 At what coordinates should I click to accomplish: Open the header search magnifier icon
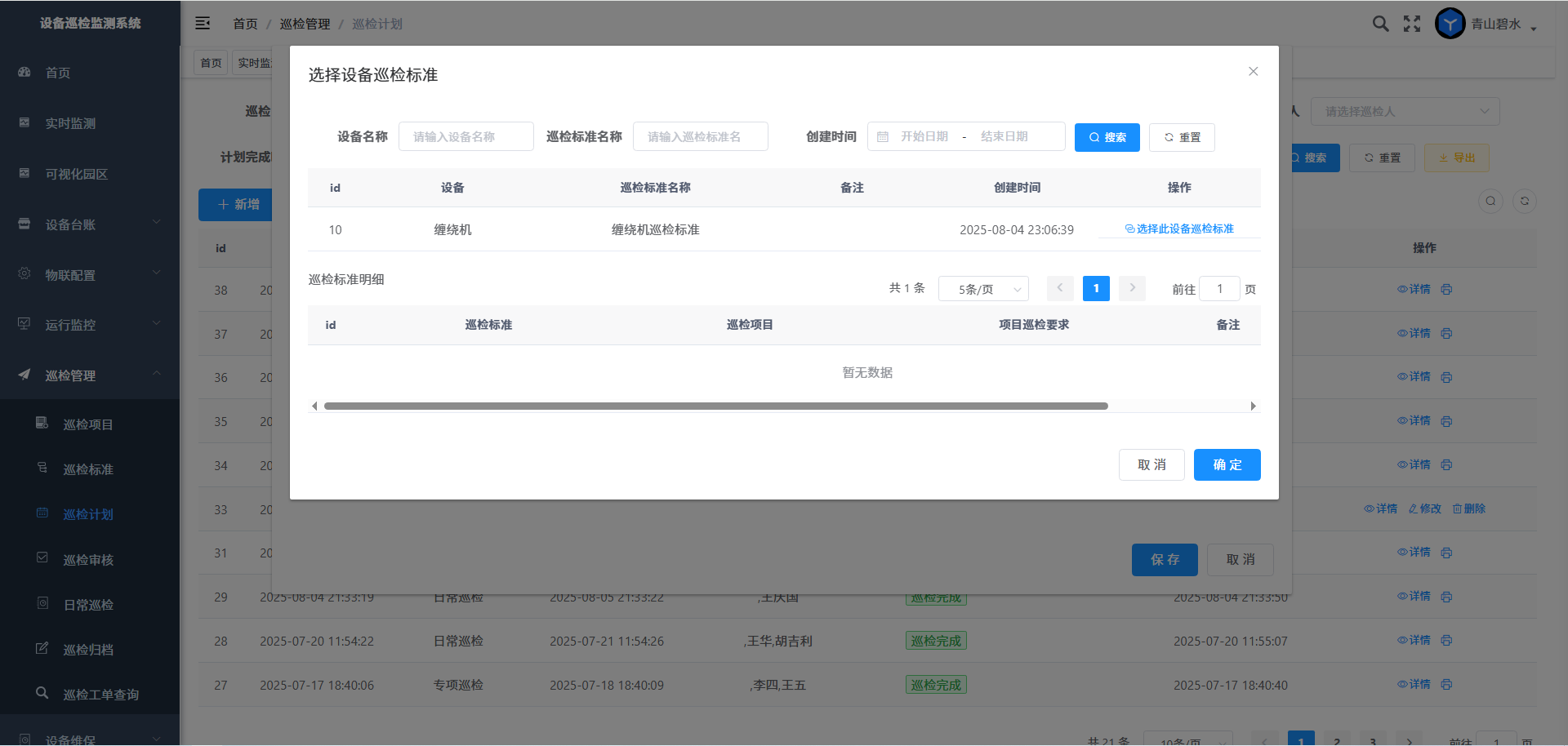coord(1380,24)
